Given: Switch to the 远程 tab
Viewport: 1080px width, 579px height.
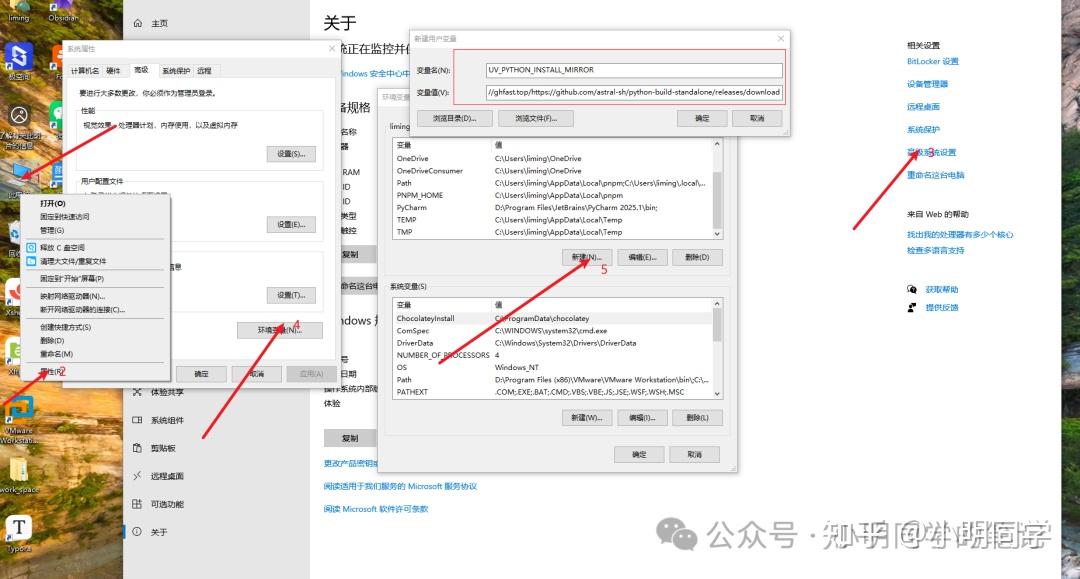Looking at the screenshot, I should [x=204, y=70].
